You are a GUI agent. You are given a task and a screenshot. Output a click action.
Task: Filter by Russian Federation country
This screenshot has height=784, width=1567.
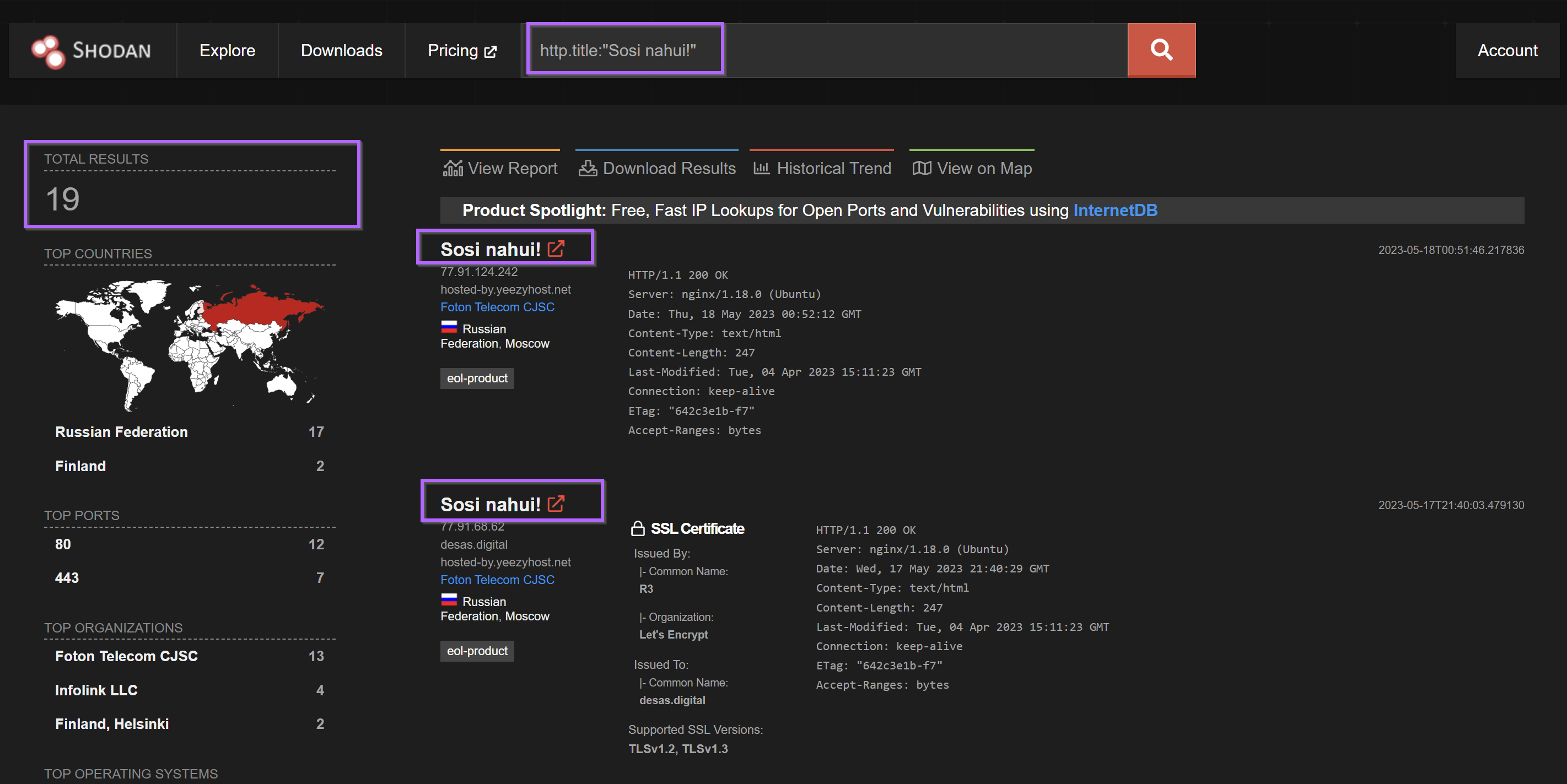[121, 432]
